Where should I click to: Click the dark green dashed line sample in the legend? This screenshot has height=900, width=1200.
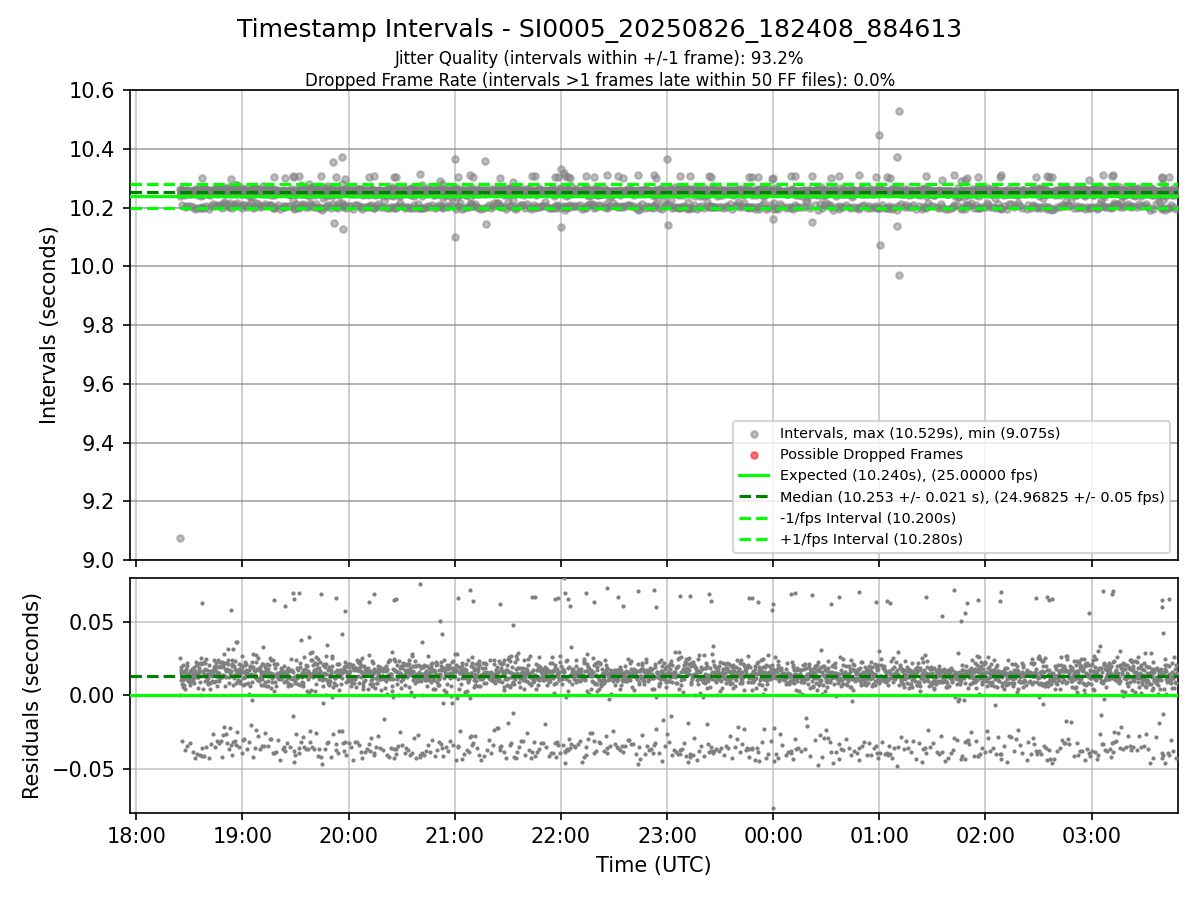[755, 497]
